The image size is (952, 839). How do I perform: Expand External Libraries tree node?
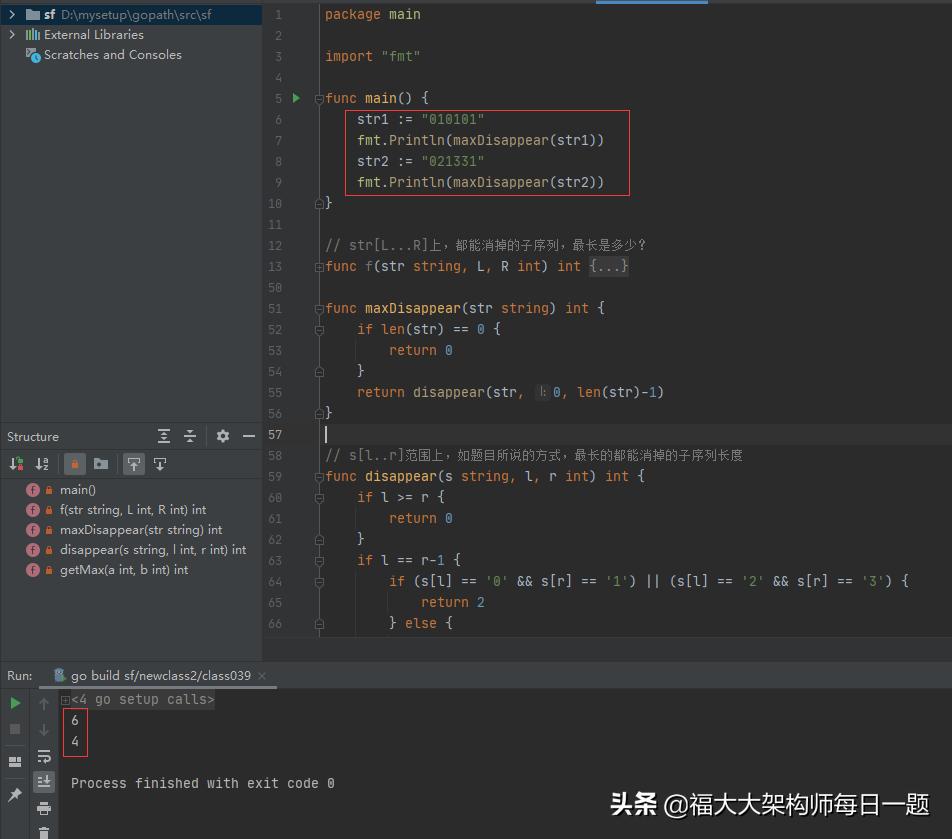coord(11,34)
